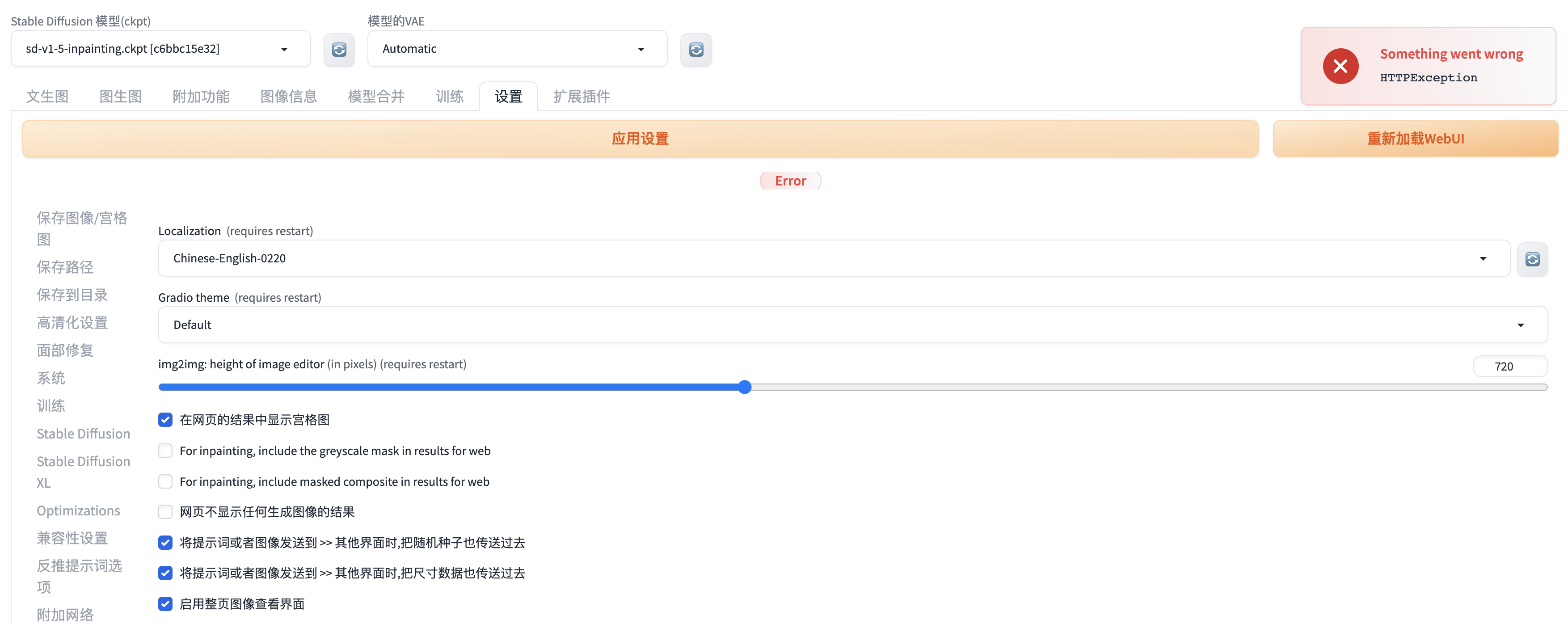Refresh the Stable Diffusion checkpoint list

point(339,49)
